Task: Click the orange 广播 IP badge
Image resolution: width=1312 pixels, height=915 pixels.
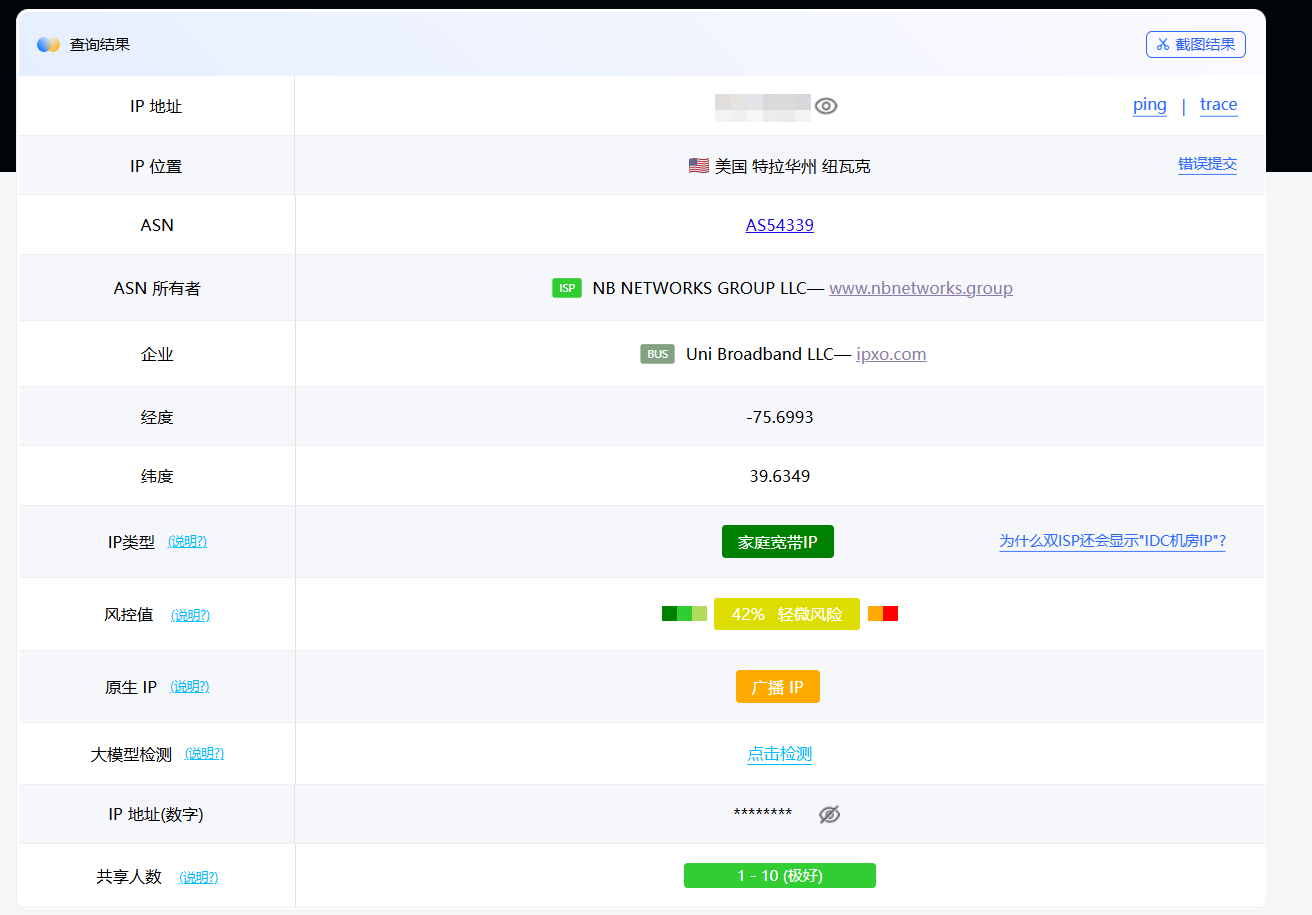Action: [x=777, y=687]
